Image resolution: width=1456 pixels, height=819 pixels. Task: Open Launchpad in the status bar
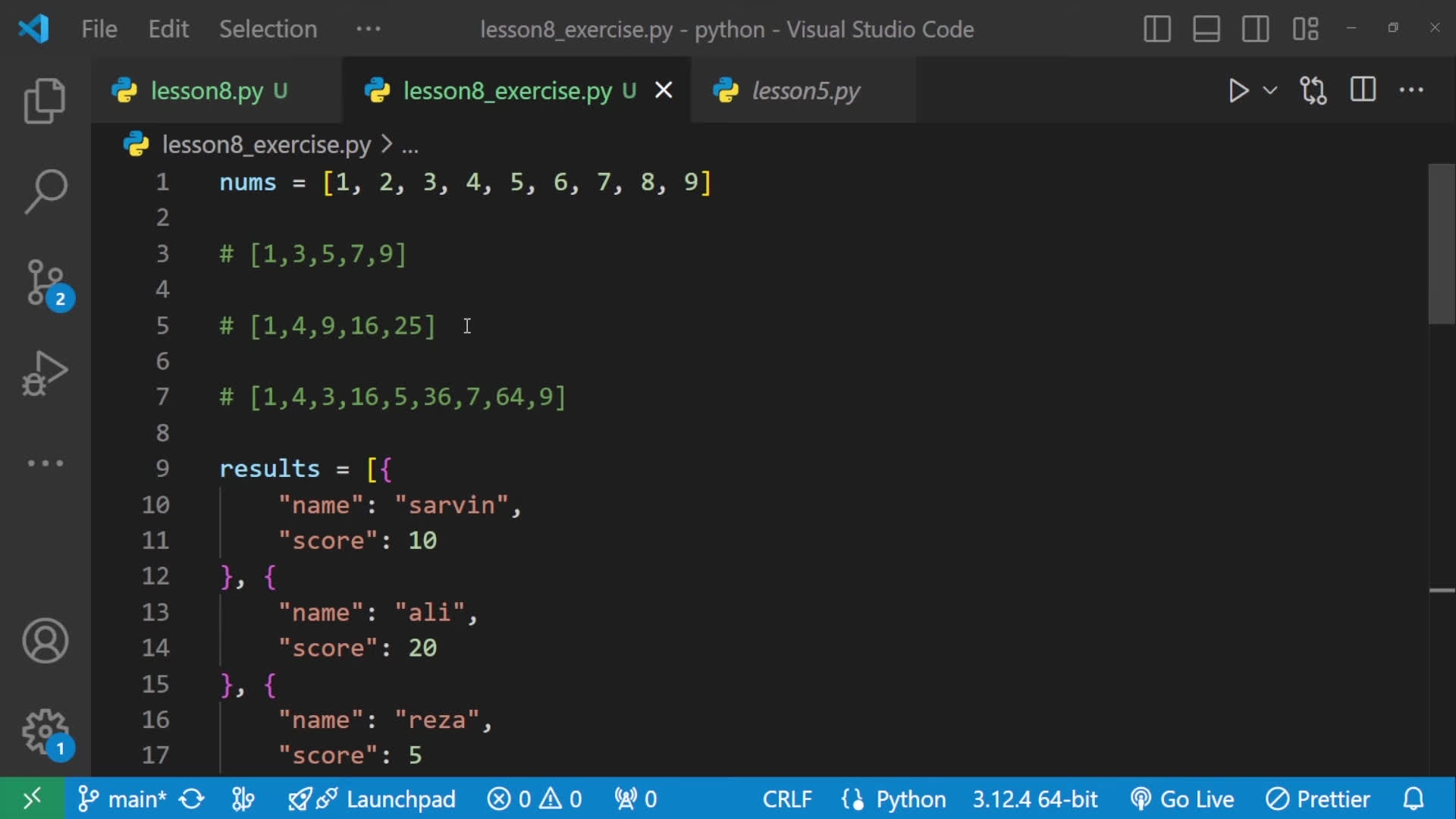click(x=372, y=799)
